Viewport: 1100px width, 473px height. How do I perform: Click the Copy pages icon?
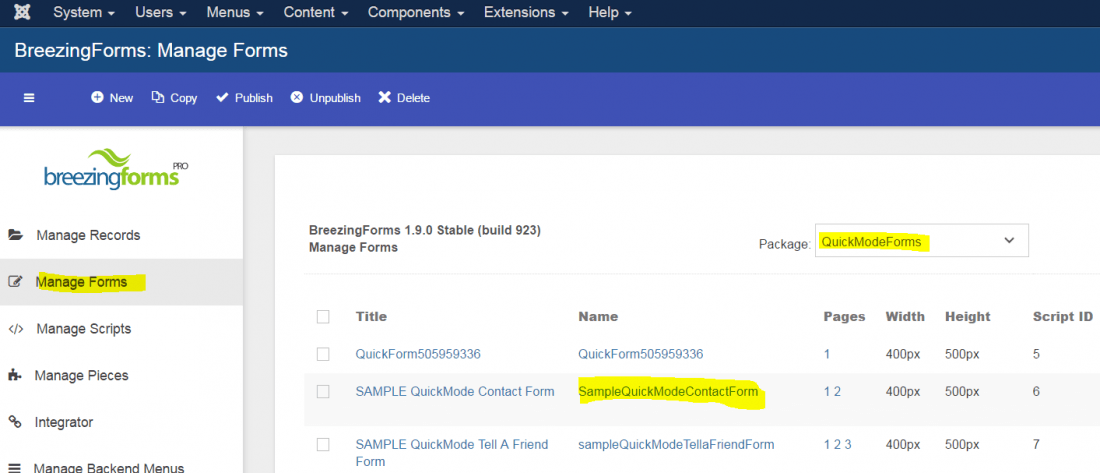coord(158,98)
